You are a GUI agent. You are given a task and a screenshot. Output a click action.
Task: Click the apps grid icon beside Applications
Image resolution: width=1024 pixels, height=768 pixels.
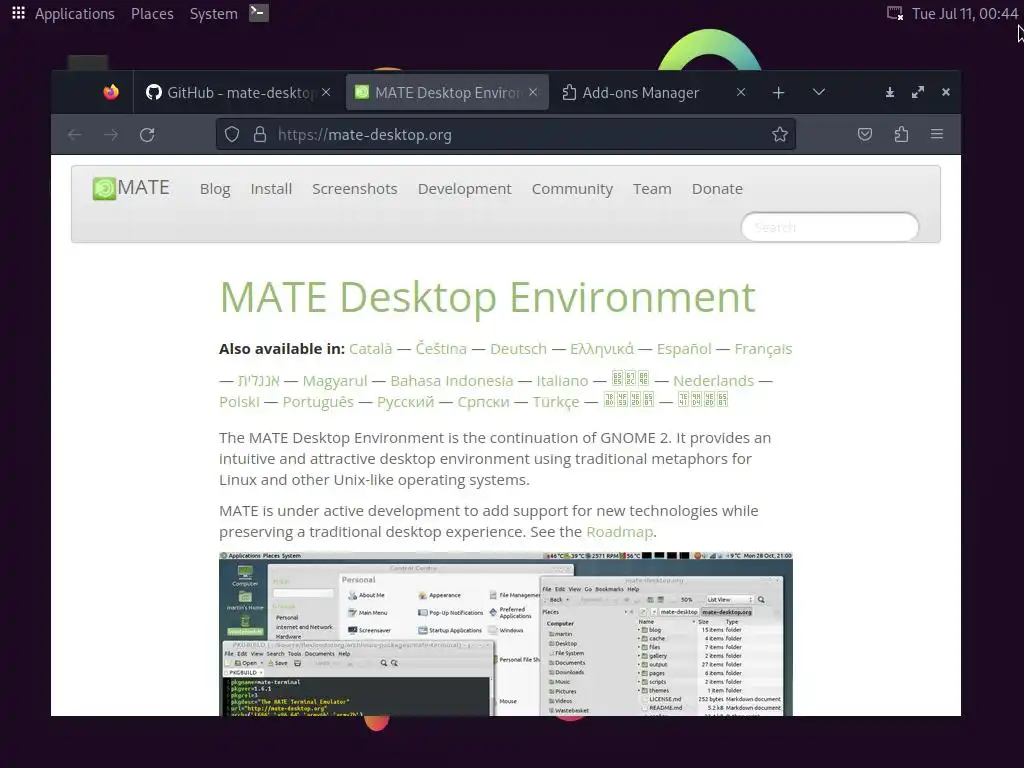point(18,13)
